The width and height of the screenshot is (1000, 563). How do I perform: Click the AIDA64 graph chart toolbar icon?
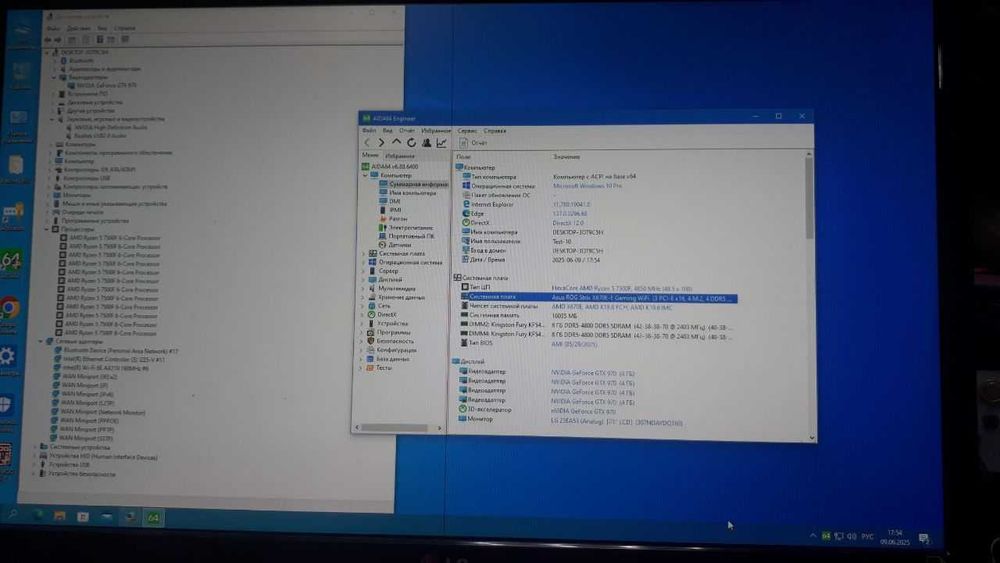click(x=441, y=143)
